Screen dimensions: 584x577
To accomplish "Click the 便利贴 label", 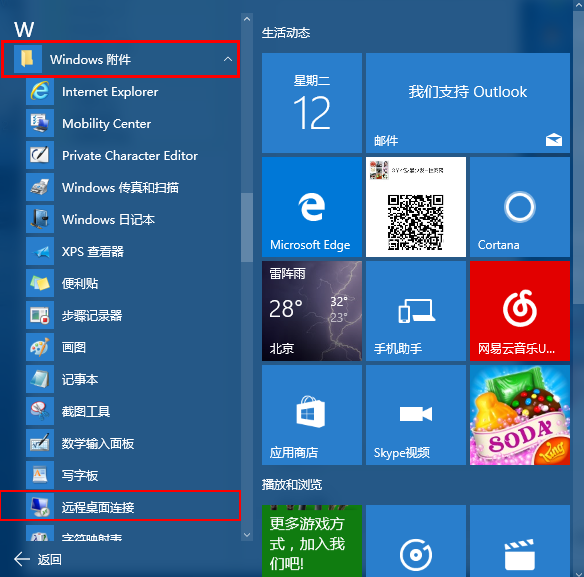I will point(80,283).
